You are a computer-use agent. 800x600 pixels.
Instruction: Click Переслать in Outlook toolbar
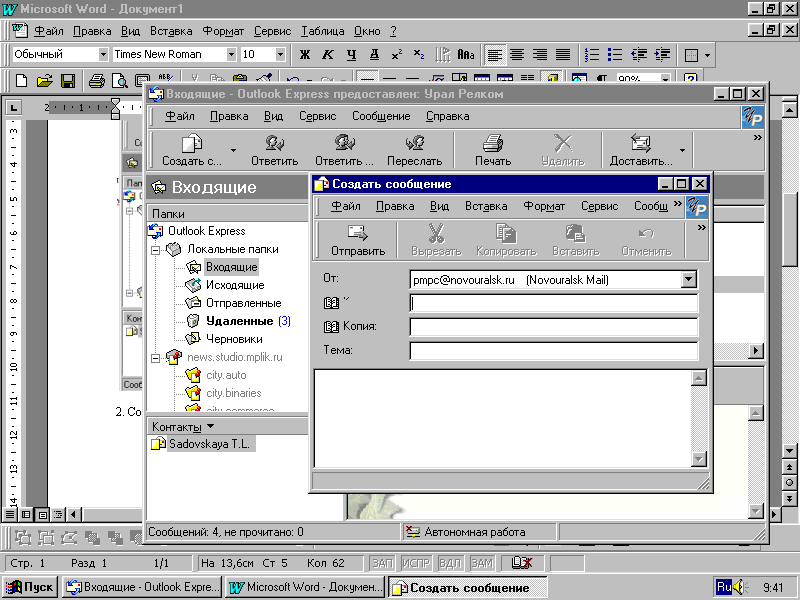coord(414,150)
